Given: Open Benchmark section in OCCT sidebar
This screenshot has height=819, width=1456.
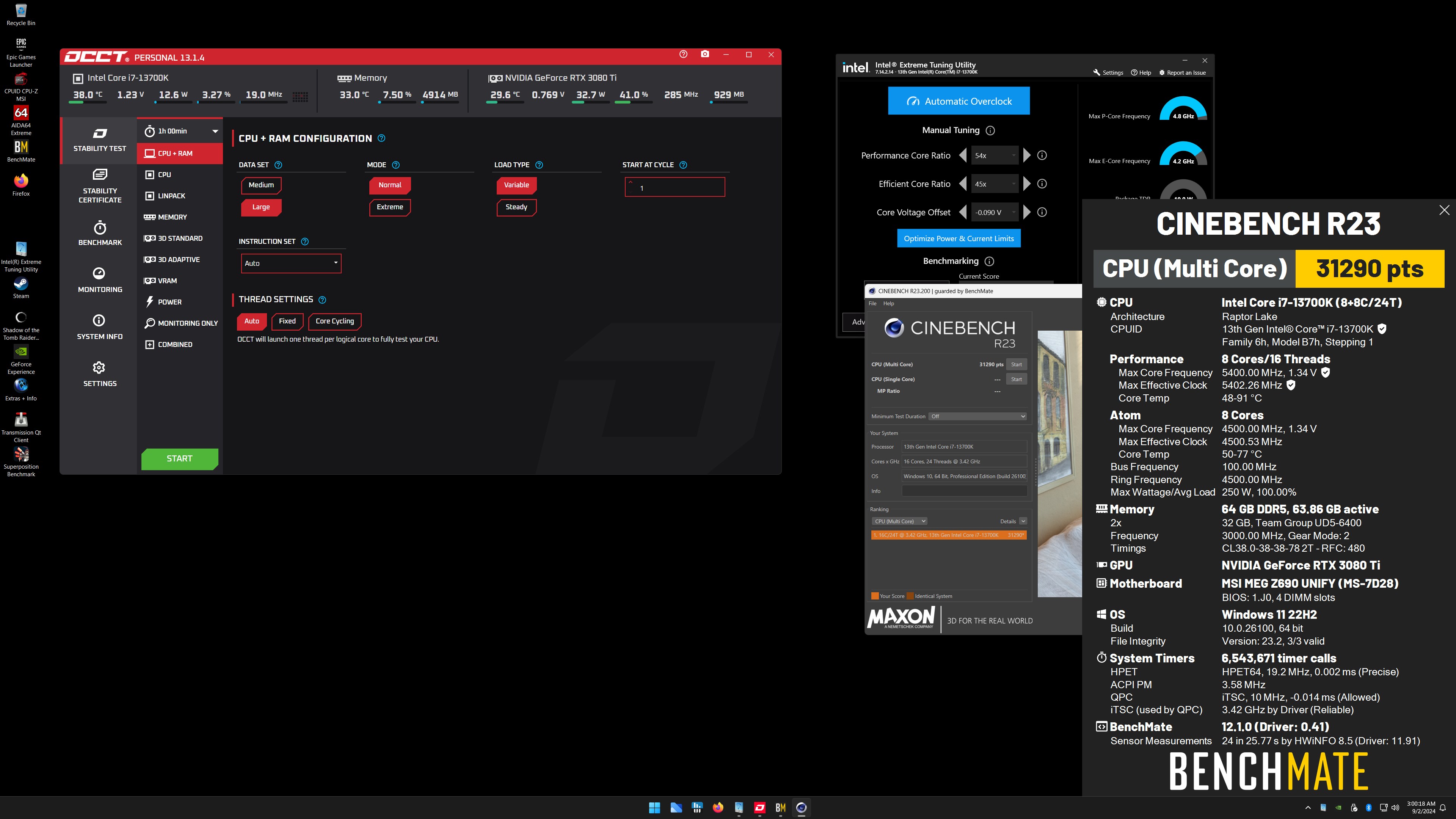Looking at the screenshot, I should pos(99,234).
